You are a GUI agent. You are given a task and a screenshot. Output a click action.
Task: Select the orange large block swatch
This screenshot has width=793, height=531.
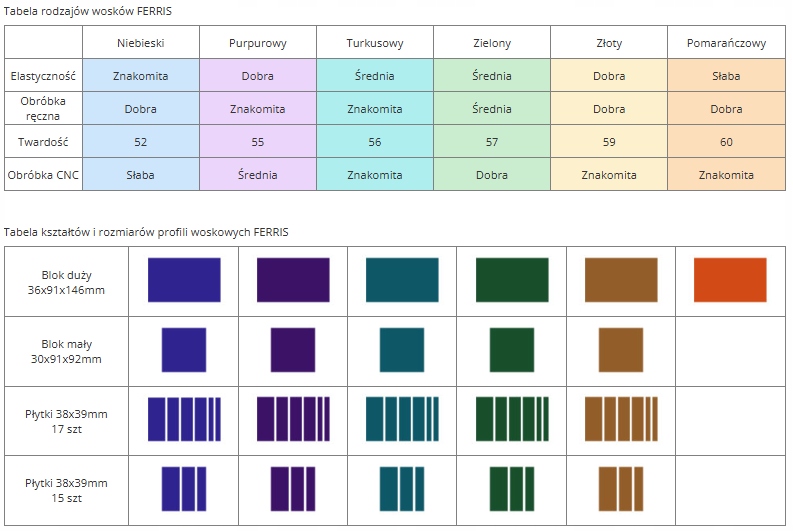tap(729, 280)
